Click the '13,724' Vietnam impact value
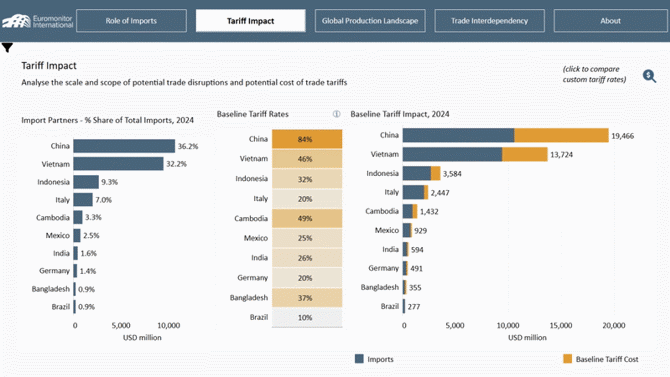Screen dimensions: 670x377 tap(561, 155)
